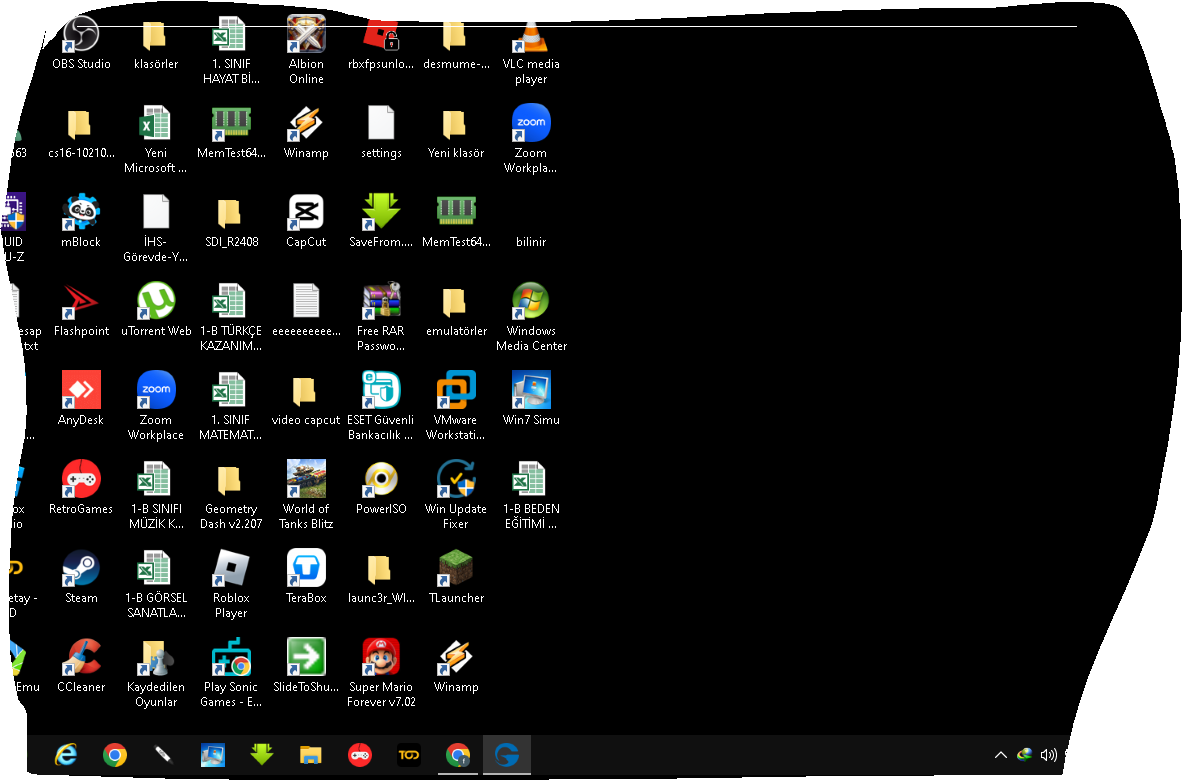Open the OBS Studio desktop shortcut
1182x780 pixels.
(x=81, y=43)
